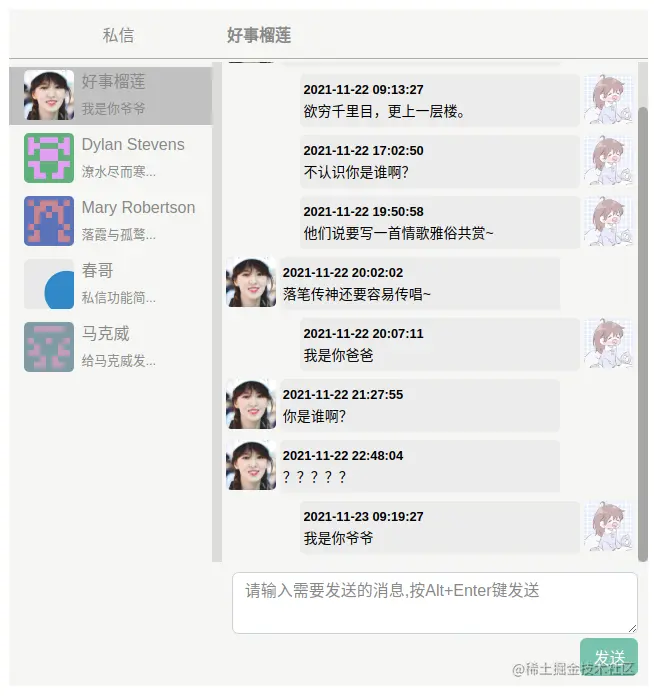Click 马克威's teal pixel avatar
Viewport: 654px width, 696px height.
click(49, 347)
